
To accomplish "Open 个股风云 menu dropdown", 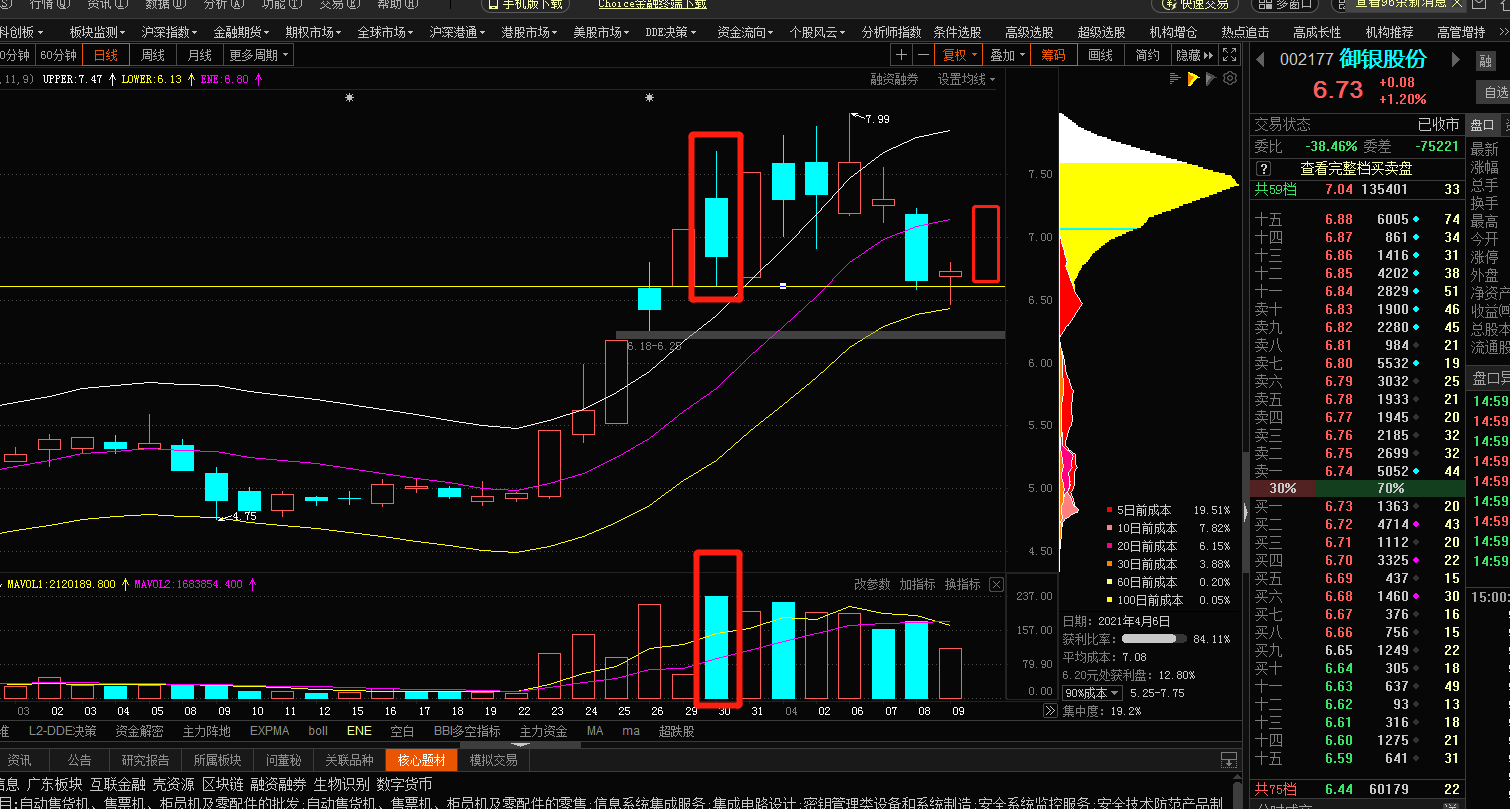I will pyautogui.click(x=817, y=32).
